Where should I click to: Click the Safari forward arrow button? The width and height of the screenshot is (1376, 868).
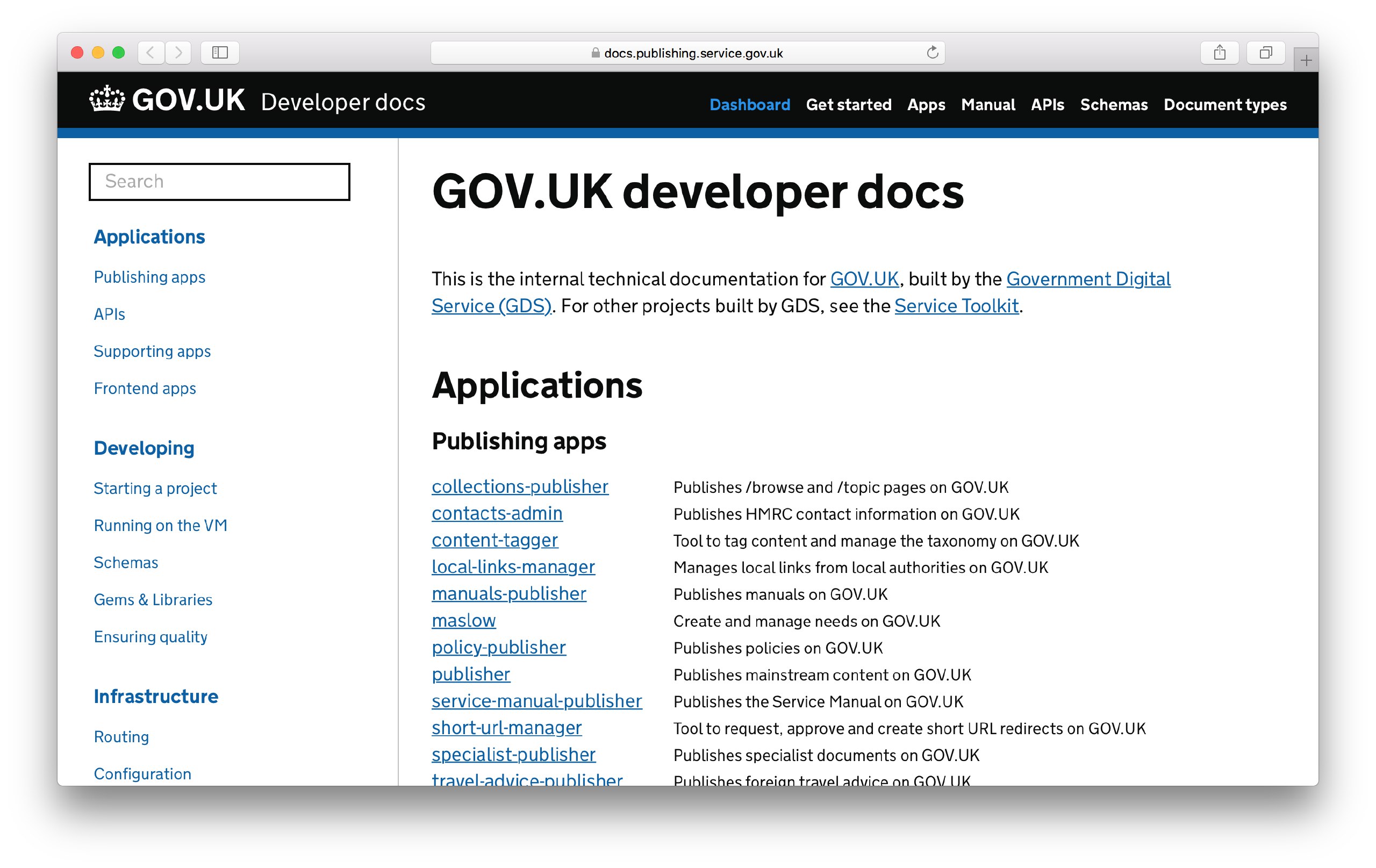click(x=178, y=53)
